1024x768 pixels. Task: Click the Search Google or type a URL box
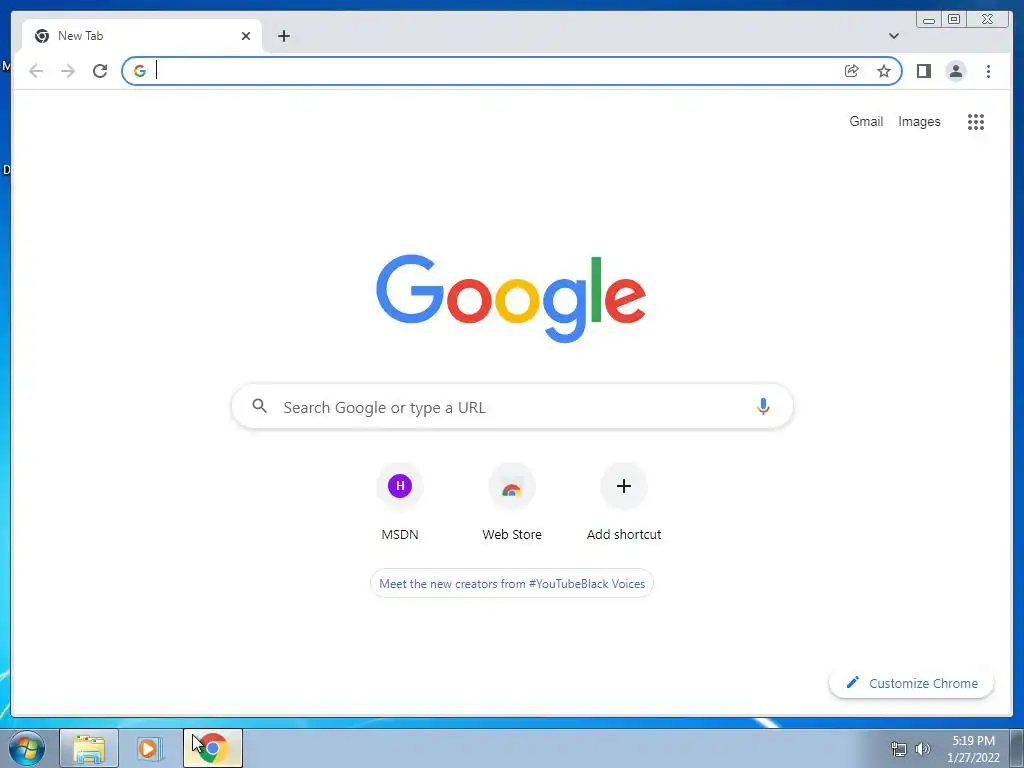click(x=512, y=406)
